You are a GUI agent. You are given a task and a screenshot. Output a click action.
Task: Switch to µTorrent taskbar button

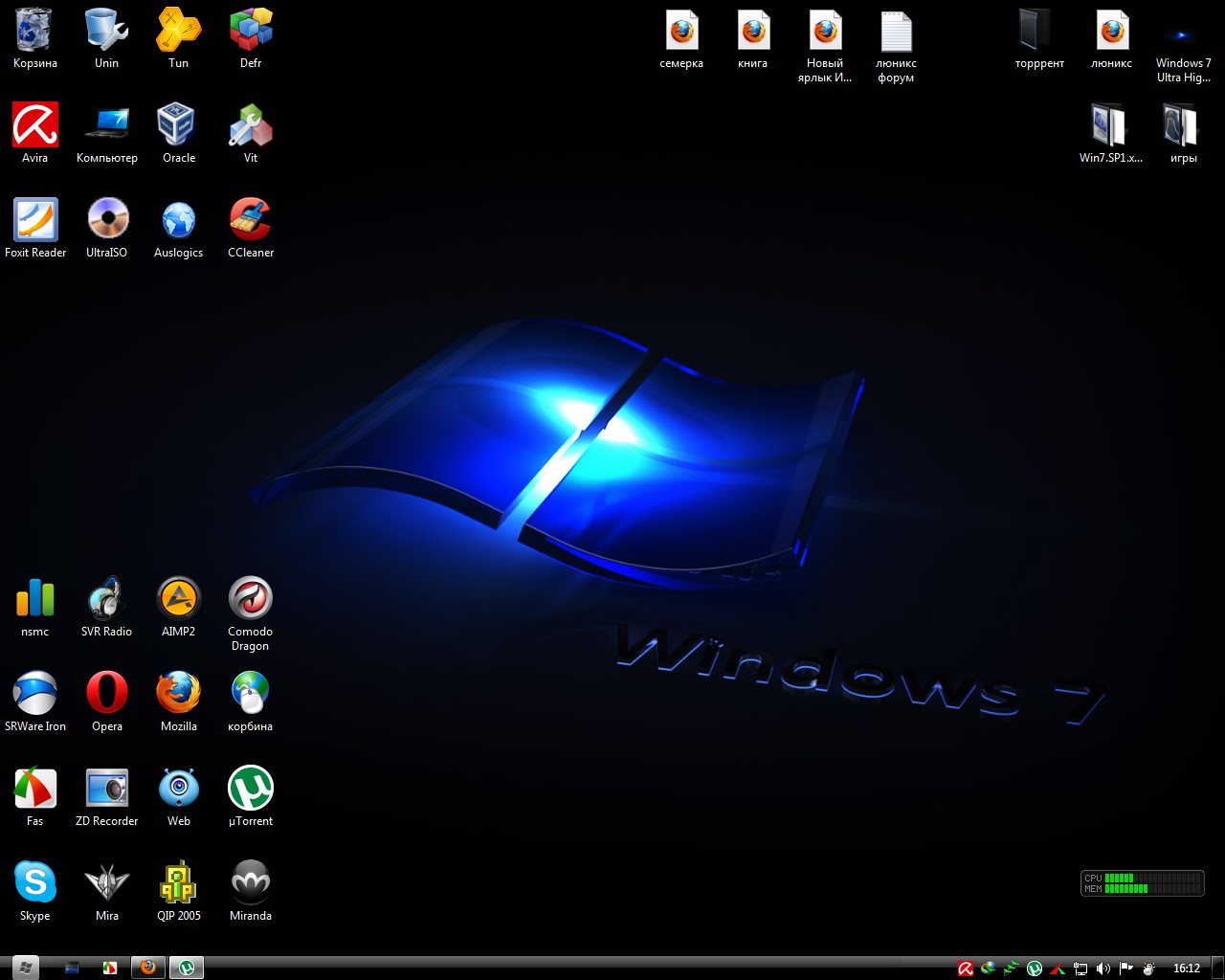point(187,968)
